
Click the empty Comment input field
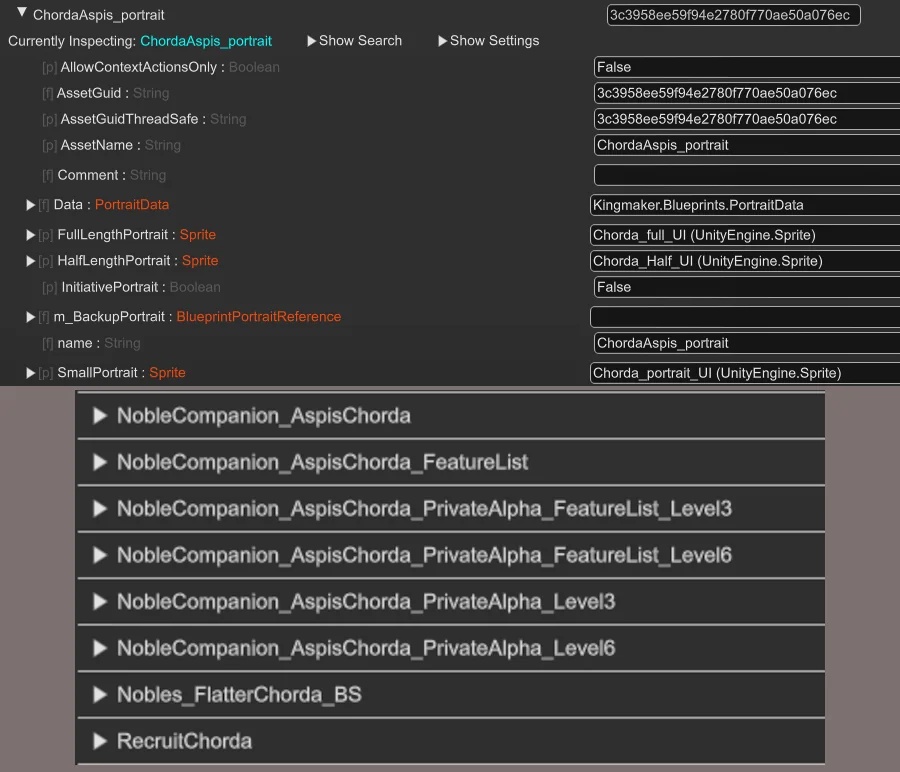(747, 175)
